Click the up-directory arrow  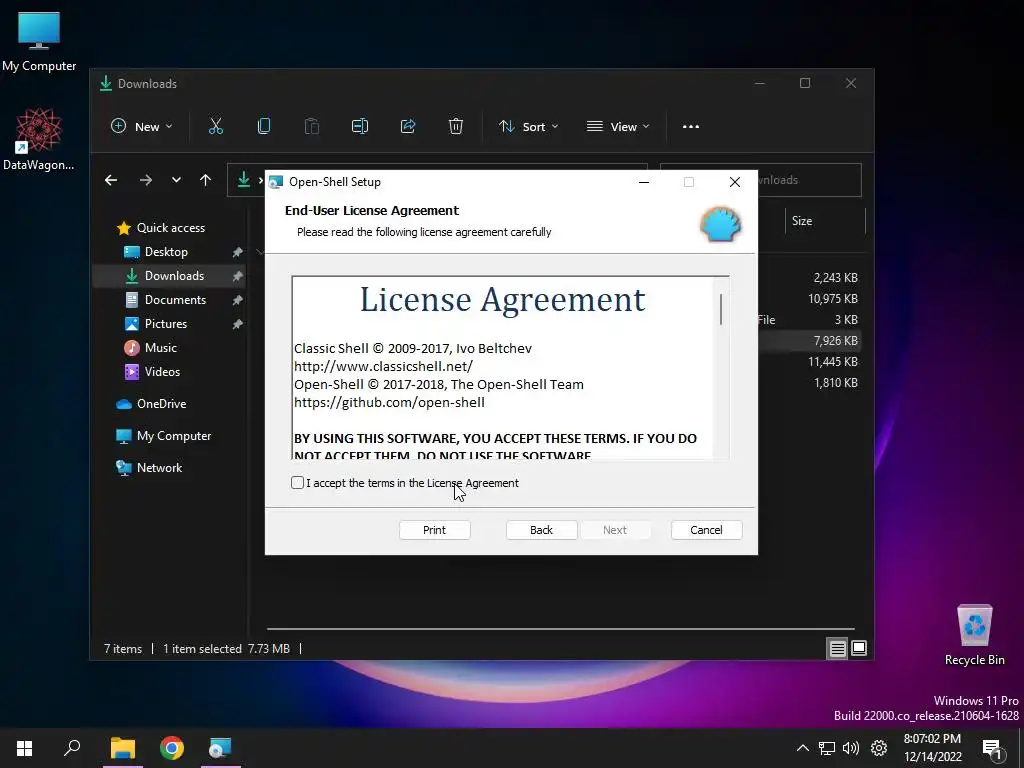[x=206, y=180]
